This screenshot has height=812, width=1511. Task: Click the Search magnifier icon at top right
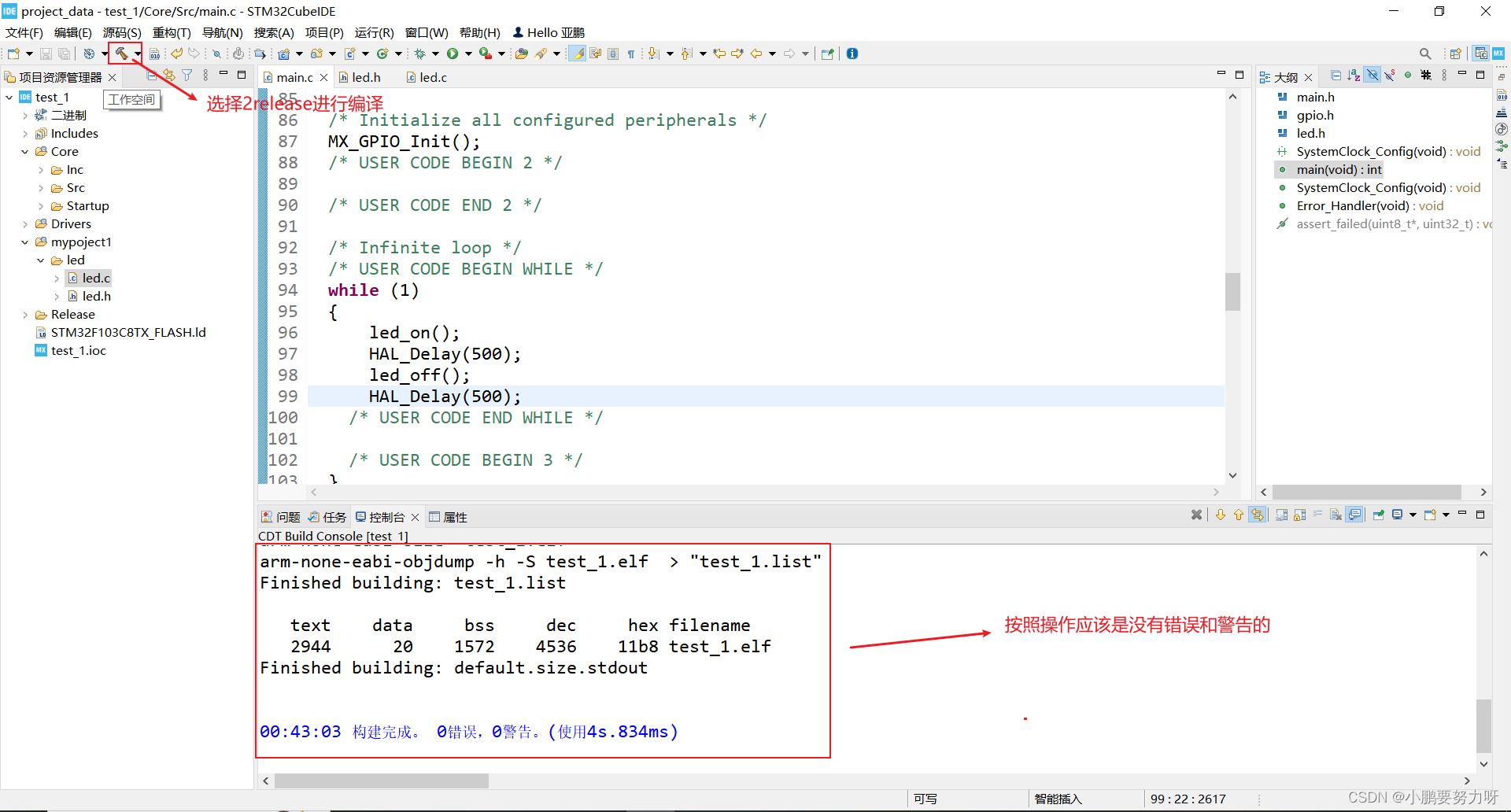1425,54
